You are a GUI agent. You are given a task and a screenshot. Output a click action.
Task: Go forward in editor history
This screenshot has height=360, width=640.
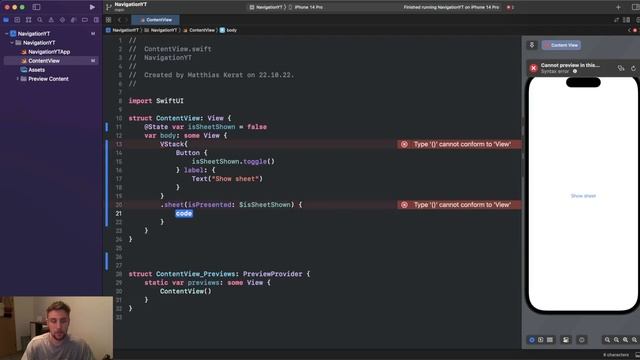pyautogui.click(x=126, y=20)
